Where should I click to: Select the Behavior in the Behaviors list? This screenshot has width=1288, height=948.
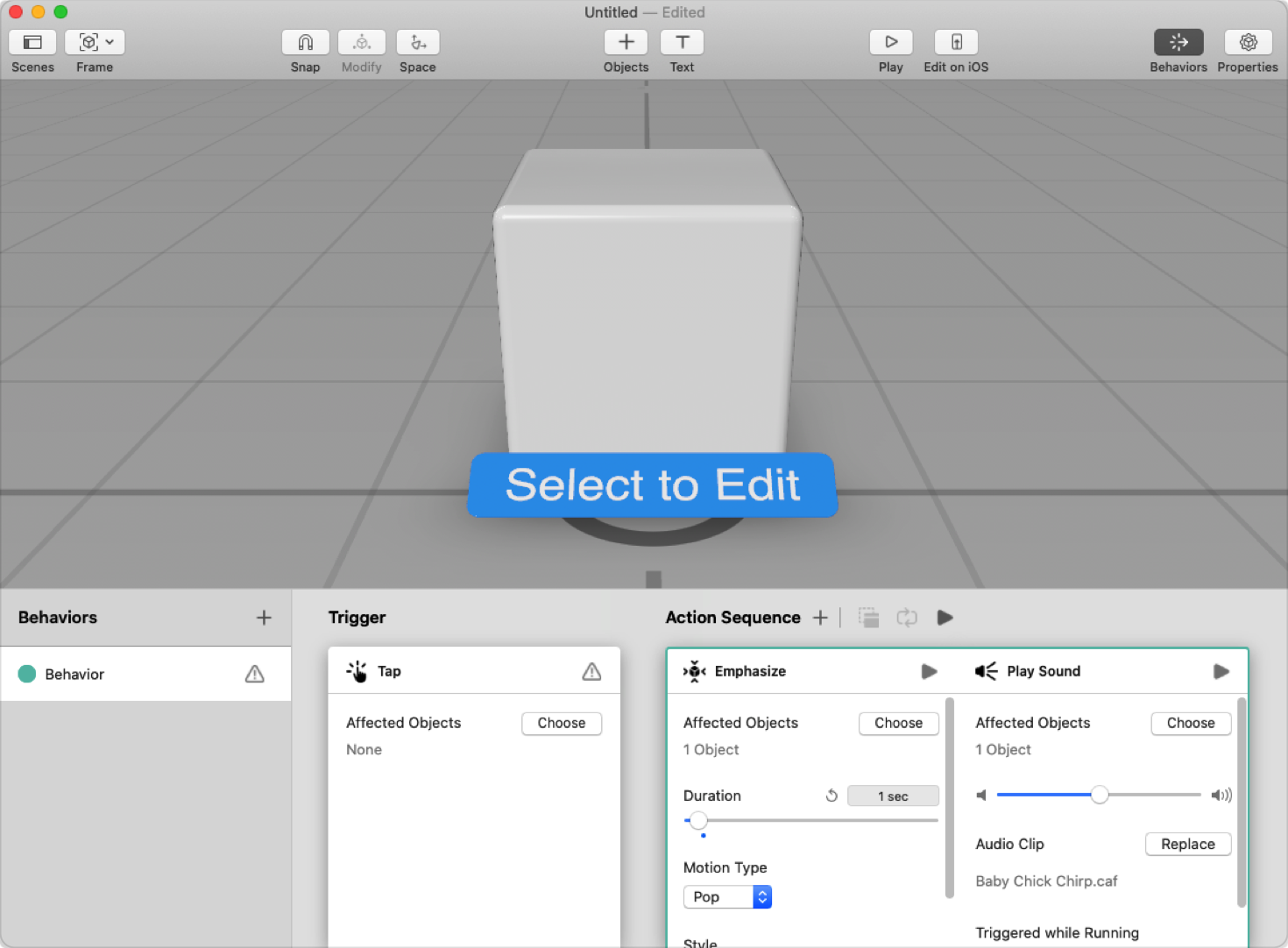click(x=75, y=674)
